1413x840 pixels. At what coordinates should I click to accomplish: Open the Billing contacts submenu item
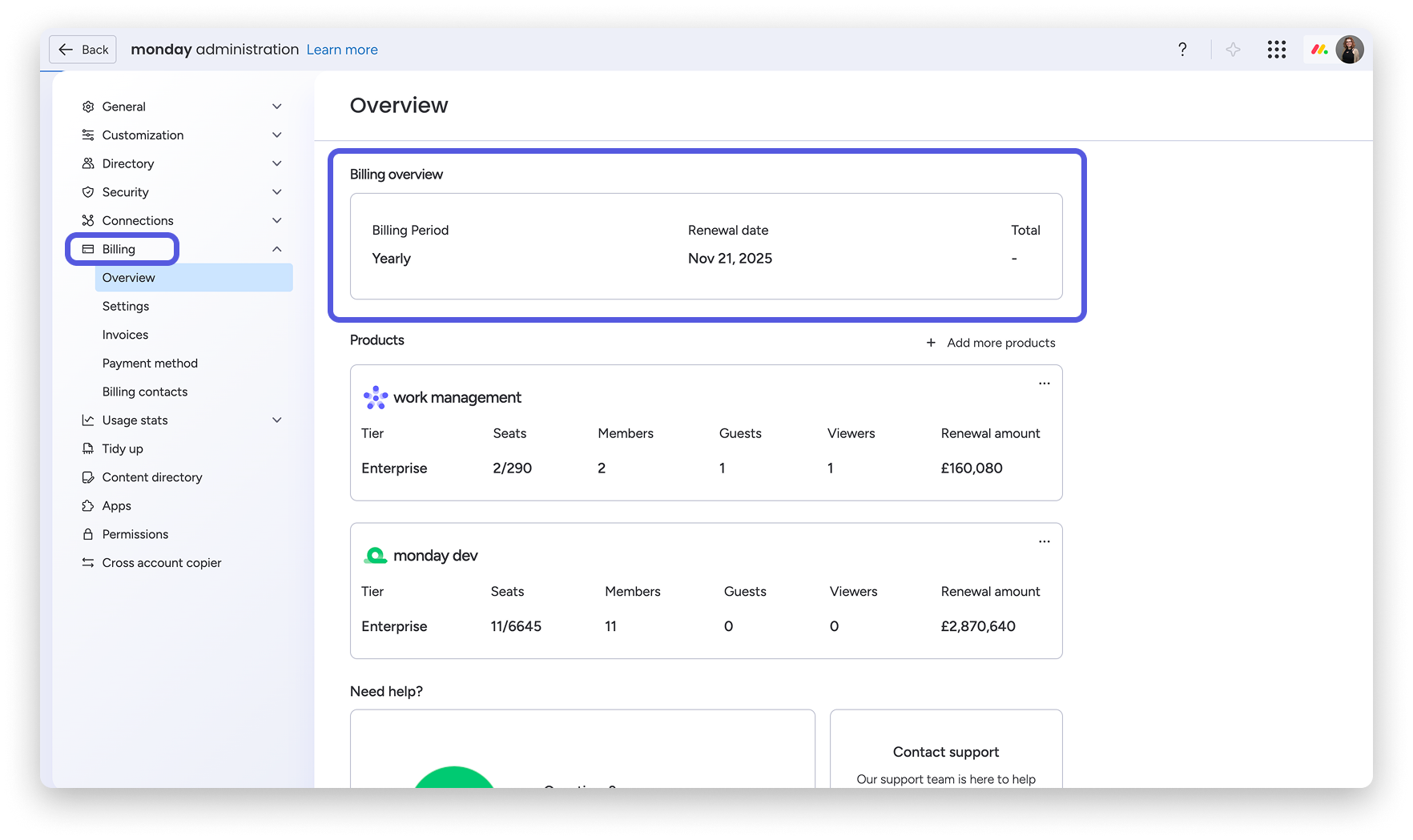(145, 392)
